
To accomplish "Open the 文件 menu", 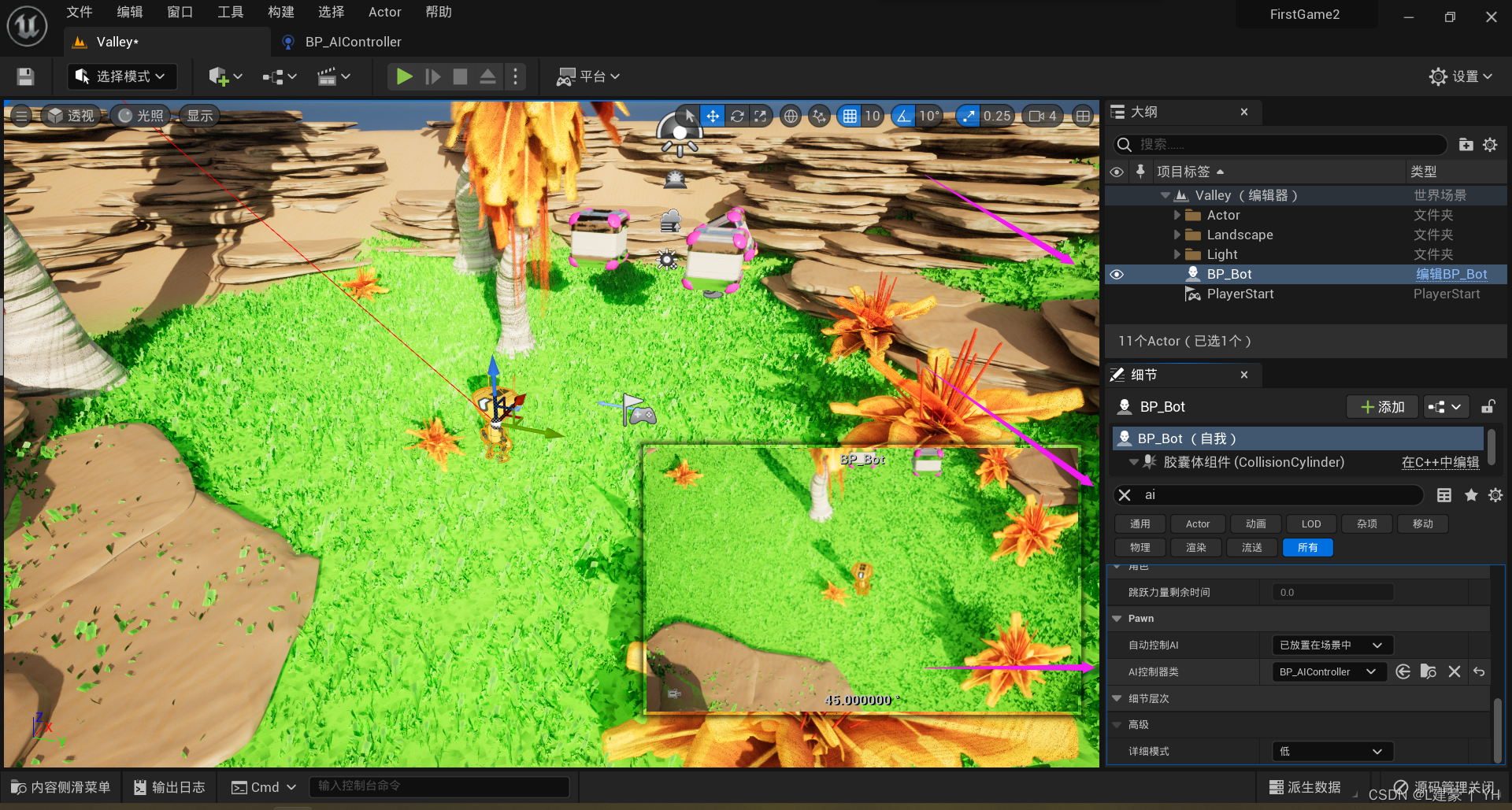I will click(79, 12).
